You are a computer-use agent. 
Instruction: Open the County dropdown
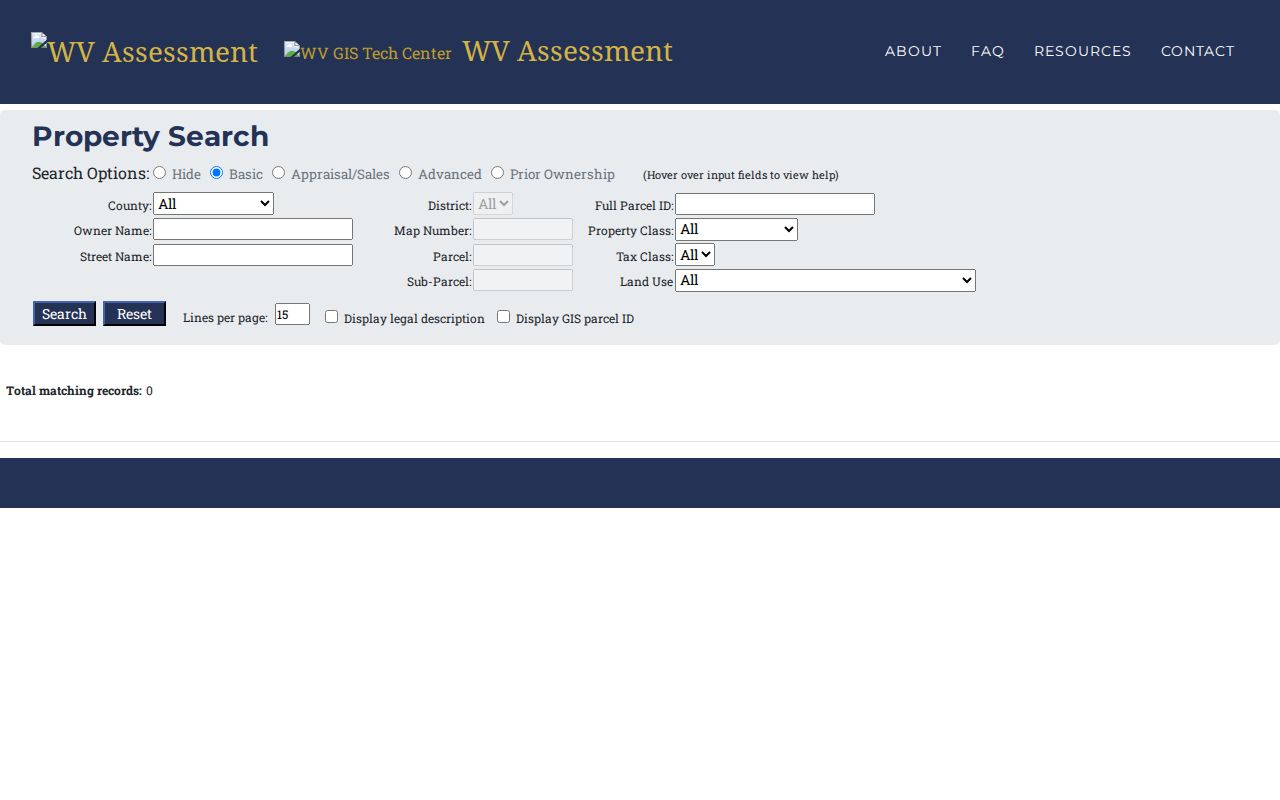coord(213,204)
